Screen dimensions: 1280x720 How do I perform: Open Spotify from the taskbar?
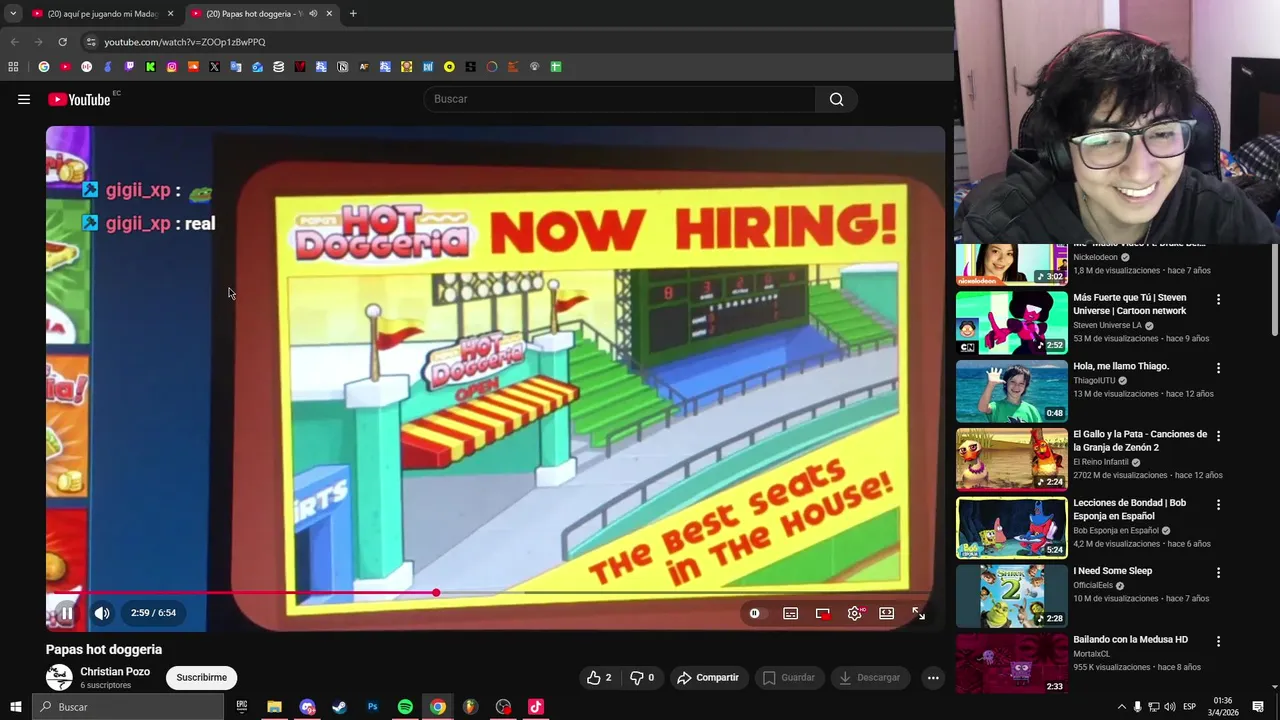[405, 707]
